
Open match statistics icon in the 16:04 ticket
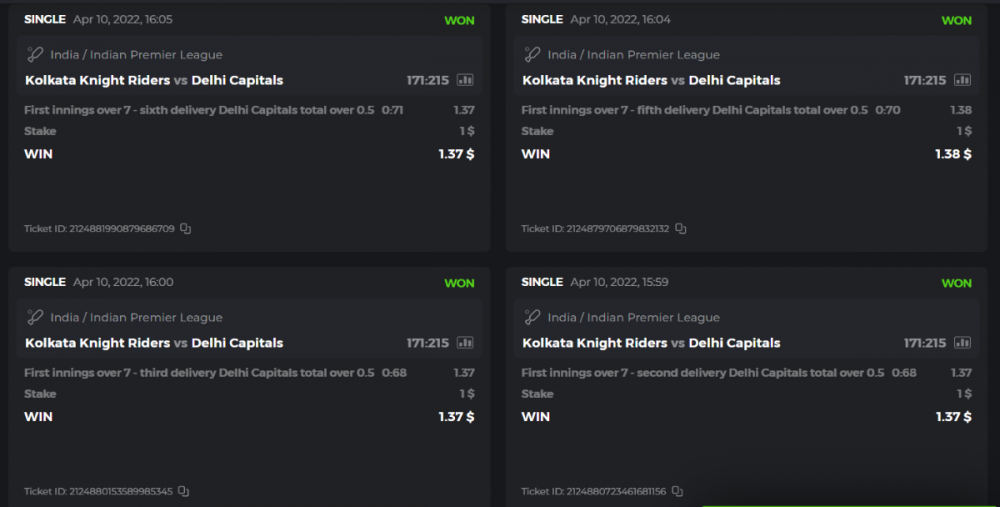click(963, 80)
